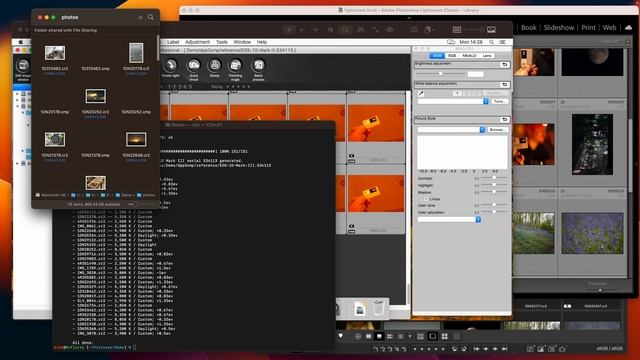The height and width of the screenshot is (360, 640).
Task: Select the moon photo thumbnail in Lightroom
Action: tap(592, 62)
